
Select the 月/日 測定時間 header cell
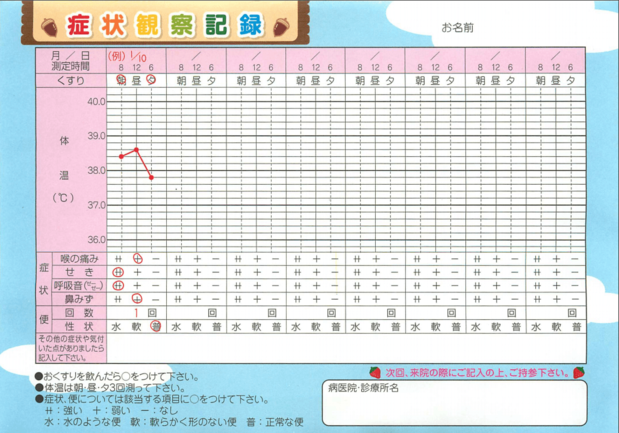tap(71, 61)
